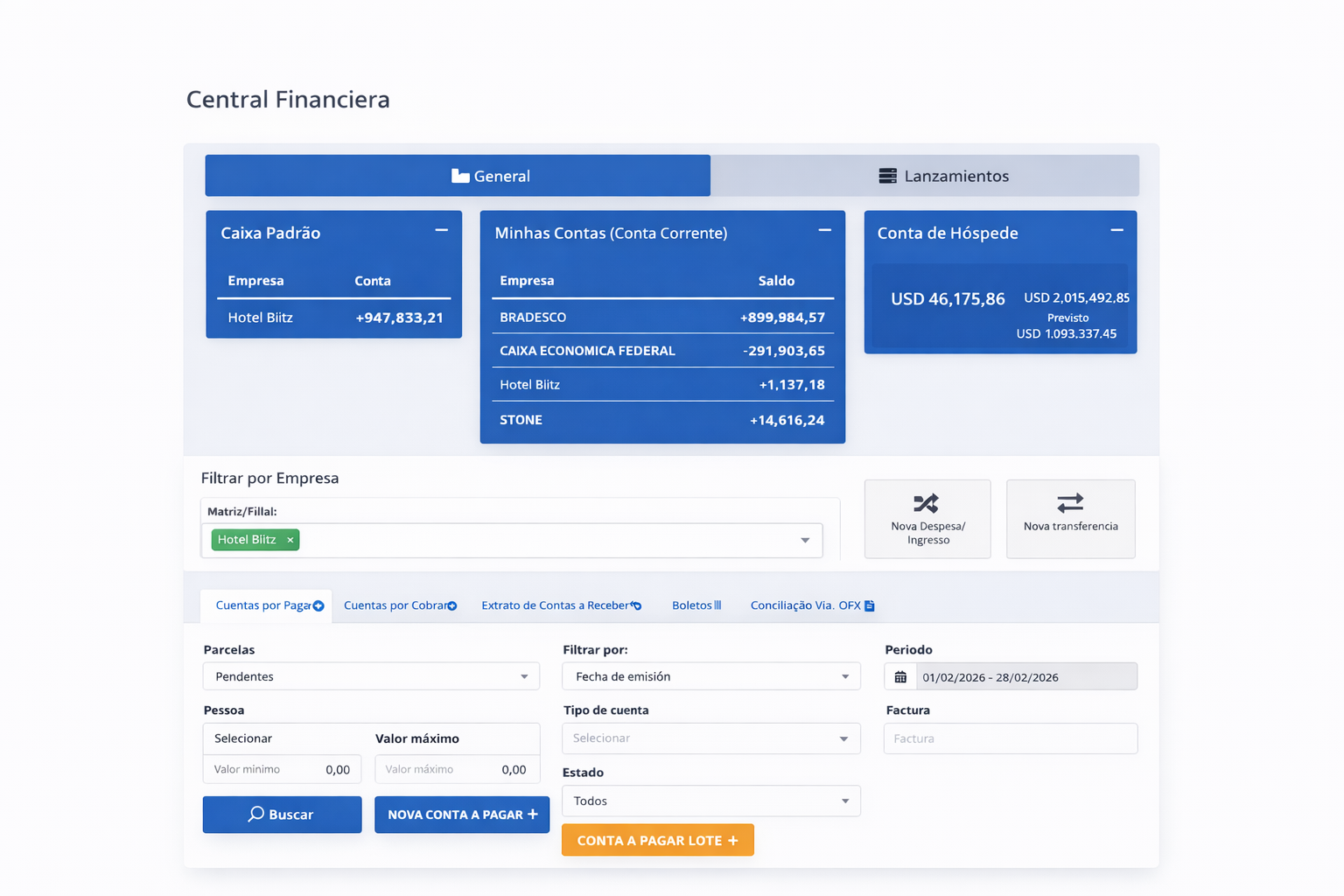Viewport: 1344px width, 896px height.
Task: Click into the Factura input field
Action: coord(1010,738)
